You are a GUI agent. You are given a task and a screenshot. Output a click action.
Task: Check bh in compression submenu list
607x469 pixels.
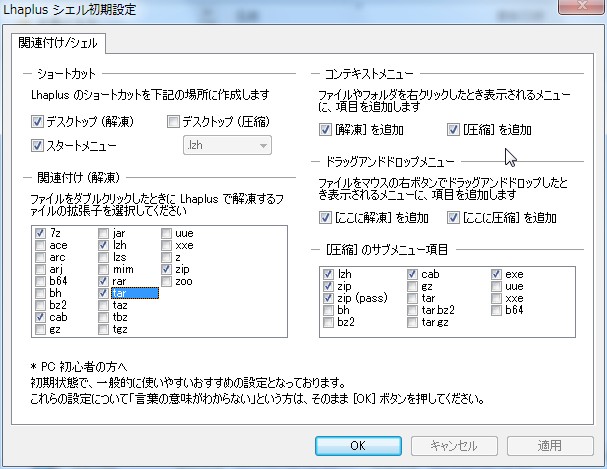(328, 310)
